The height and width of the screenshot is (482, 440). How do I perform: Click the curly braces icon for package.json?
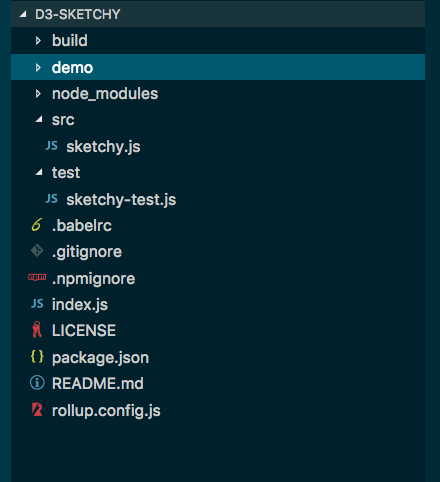point(37,356)
